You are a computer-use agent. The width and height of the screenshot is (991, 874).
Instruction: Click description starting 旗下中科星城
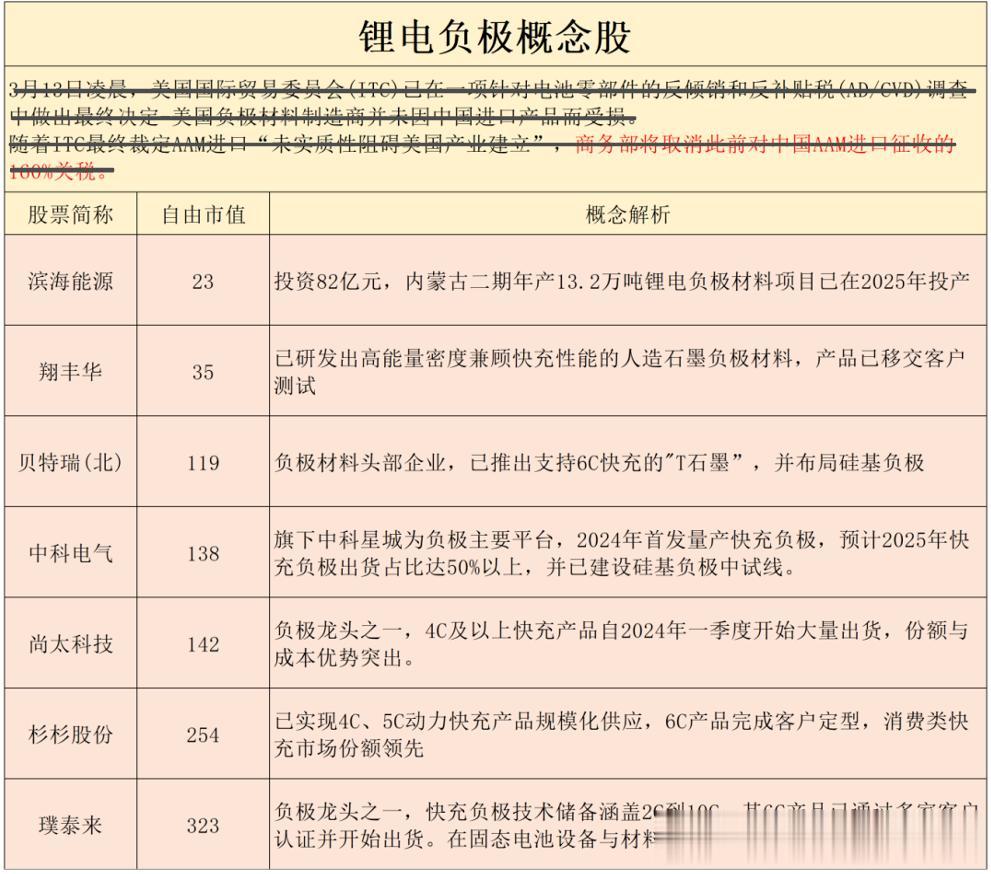pyautogui.click(x=622, y=554)
